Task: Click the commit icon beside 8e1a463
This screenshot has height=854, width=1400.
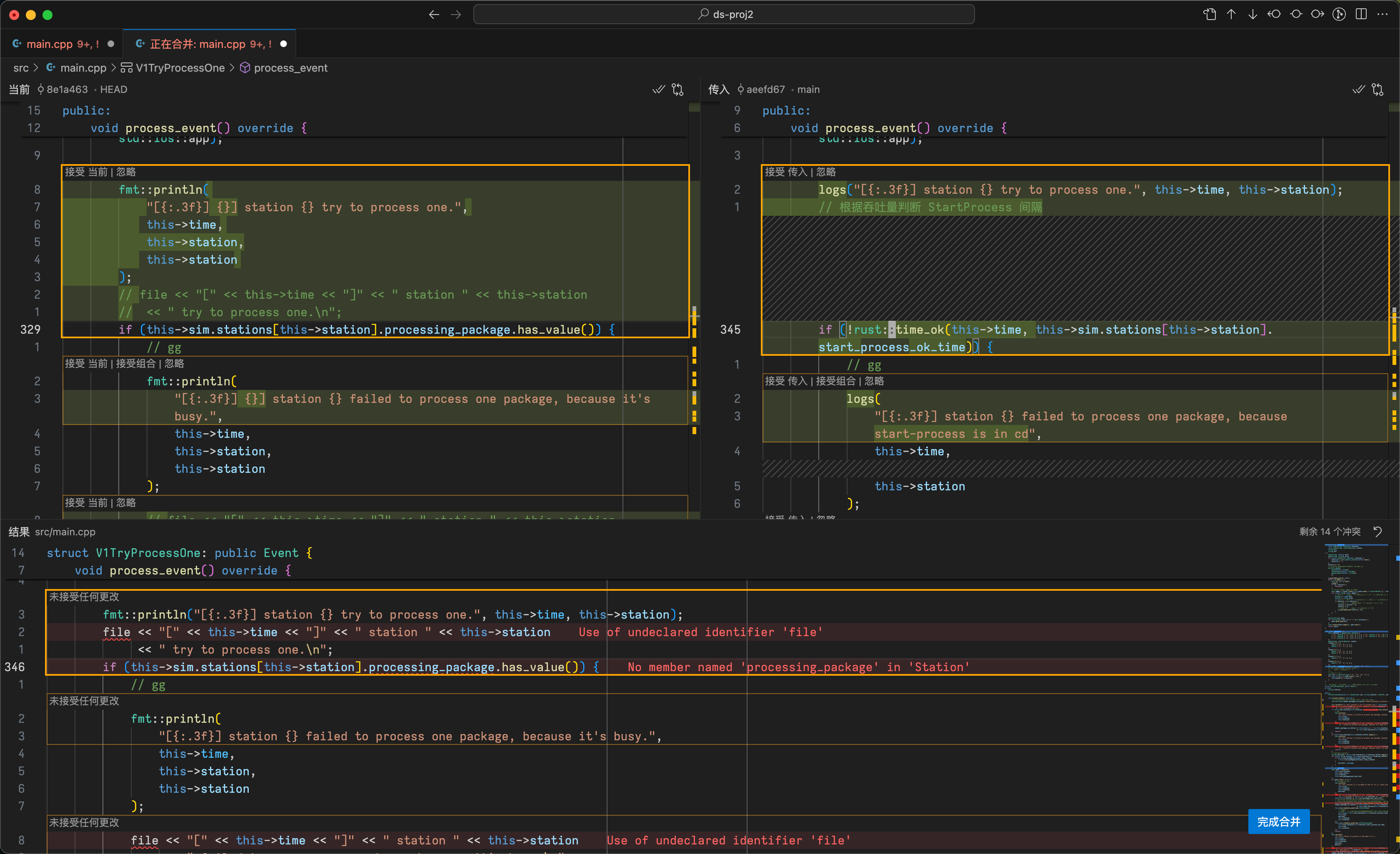Action: coord(40,89)
